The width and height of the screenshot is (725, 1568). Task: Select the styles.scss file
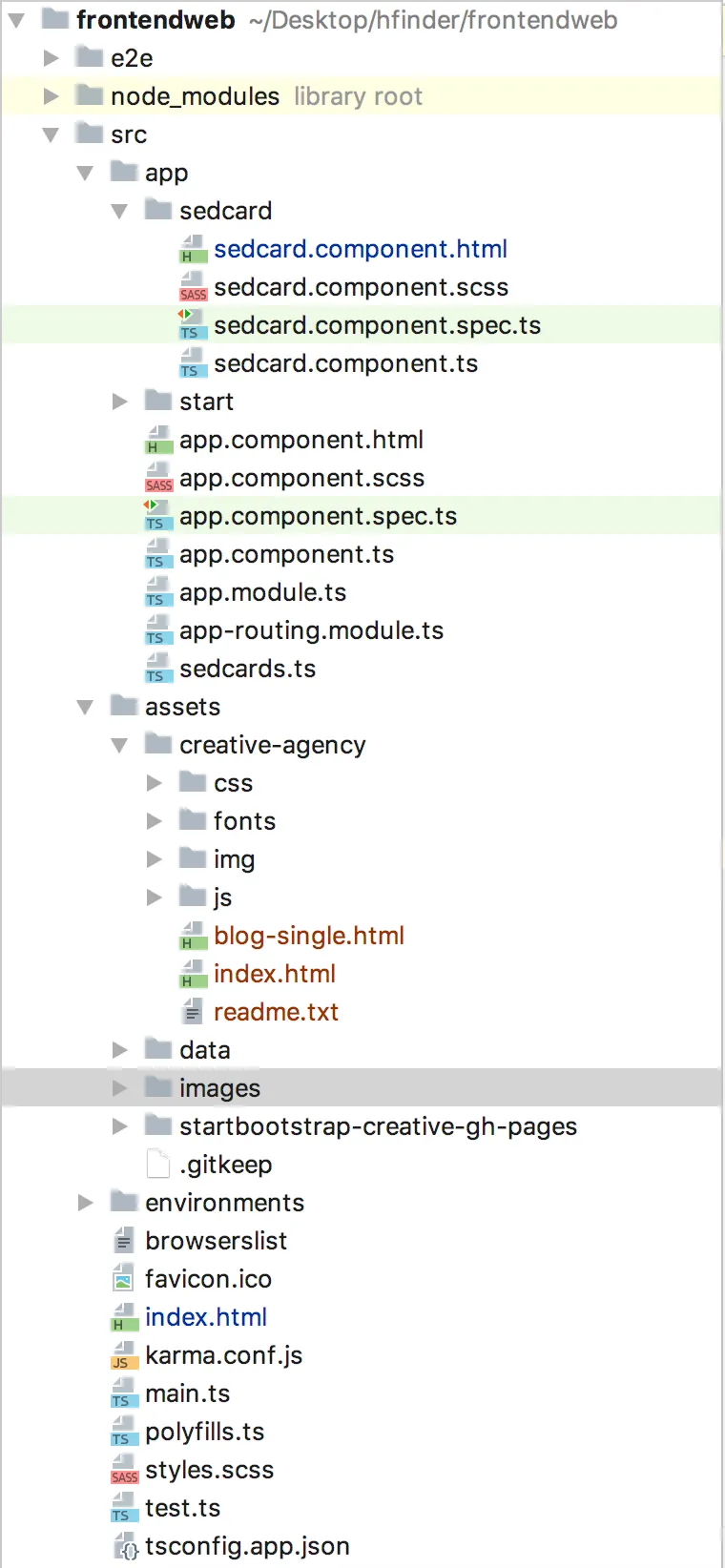click(x=209, y=1470)
